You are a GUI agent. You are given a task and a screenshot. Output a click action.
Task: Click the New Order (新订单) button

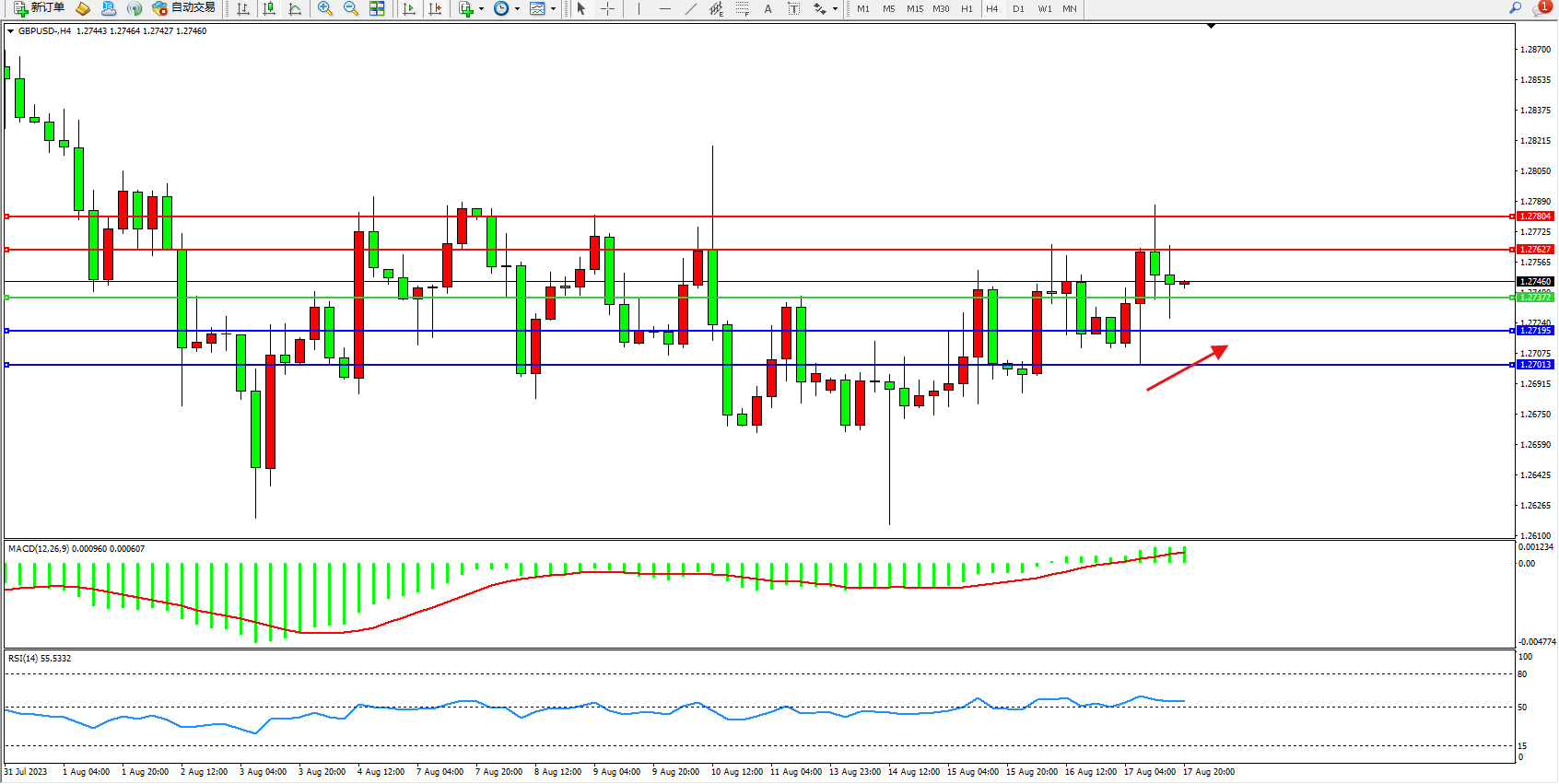coord(39,8)
